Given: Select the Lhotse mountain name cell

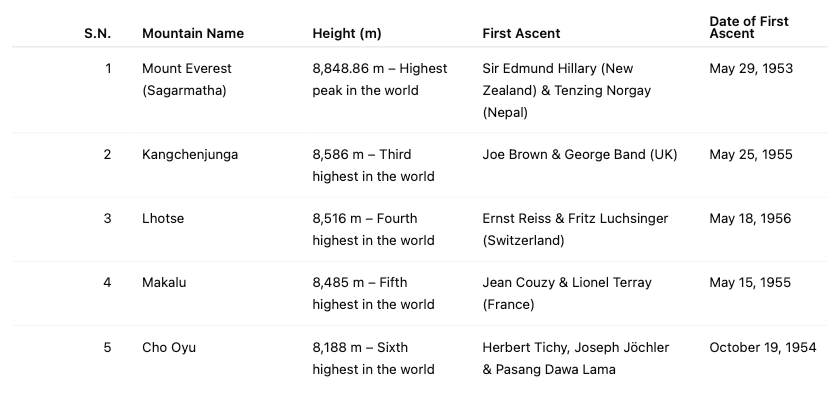Looking at the screenshot, I should [x=163, y=218].
